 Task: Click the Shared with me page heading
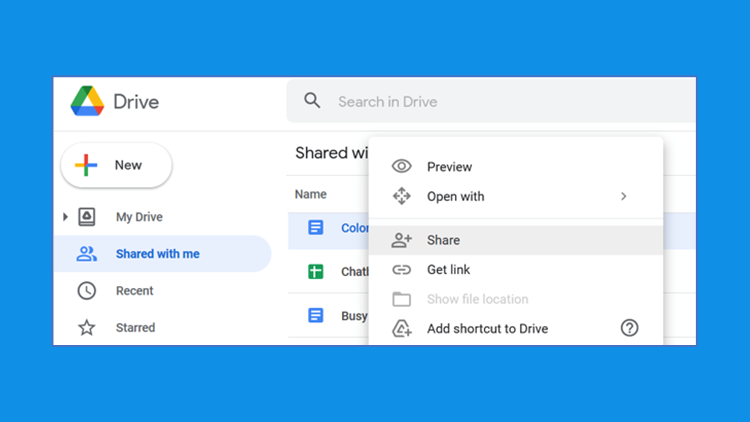[x=332, y=153]
